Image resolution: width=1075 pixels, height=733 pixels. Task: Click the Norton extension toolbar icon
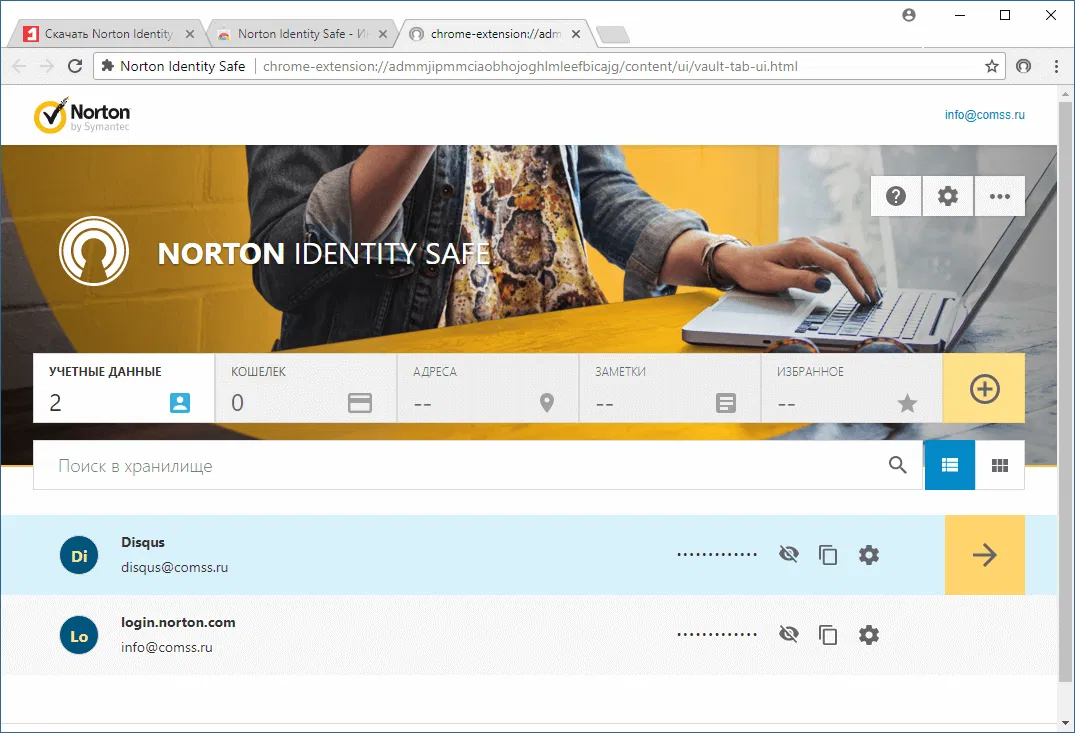click(x=1024, y=66)
